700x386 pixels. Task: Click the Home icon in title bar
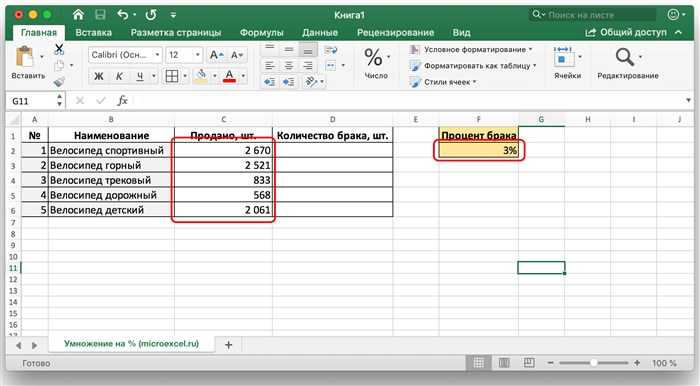point(78,15)
